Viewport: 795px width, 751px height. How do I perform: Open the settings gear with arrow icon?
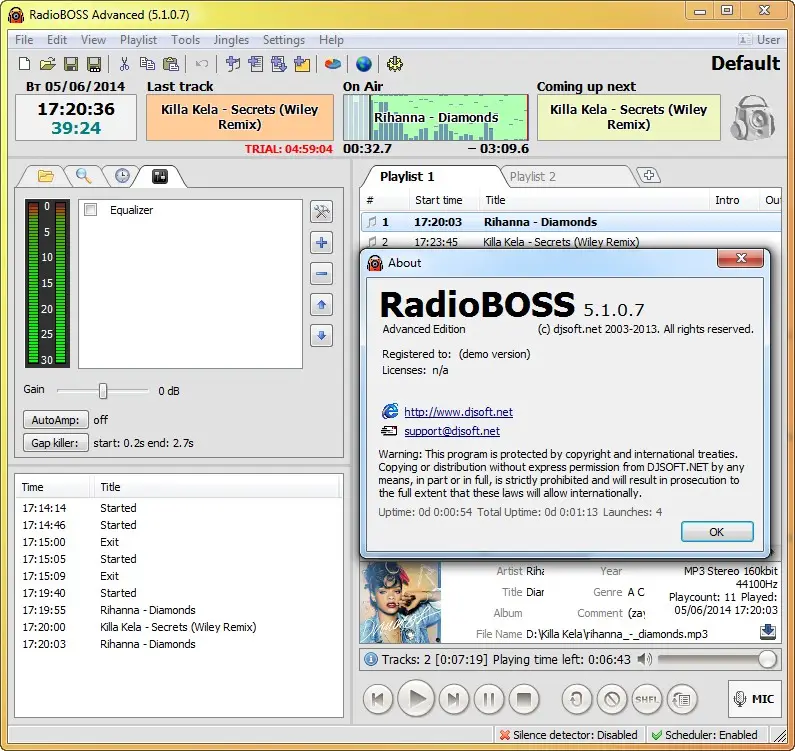point(394,64)
